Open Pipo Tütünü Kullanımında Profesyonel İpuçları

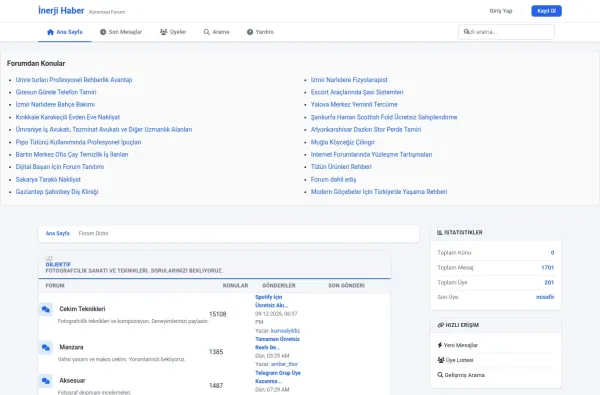click(78, 142)
